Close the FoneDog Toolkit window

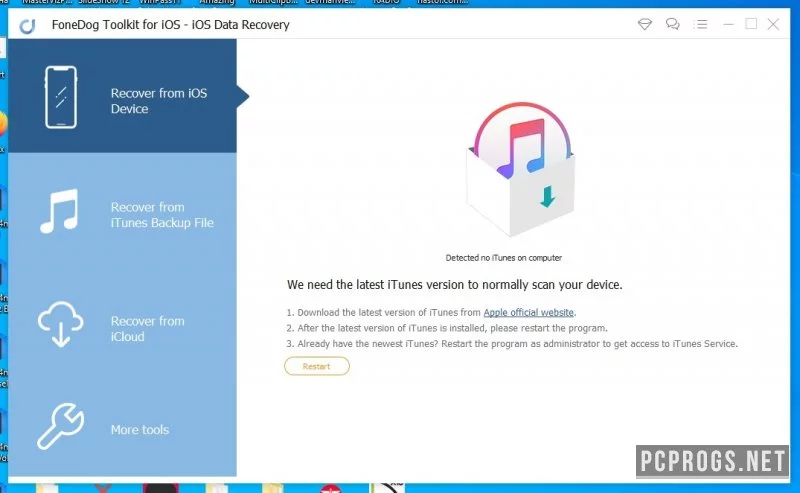[773, 24]
